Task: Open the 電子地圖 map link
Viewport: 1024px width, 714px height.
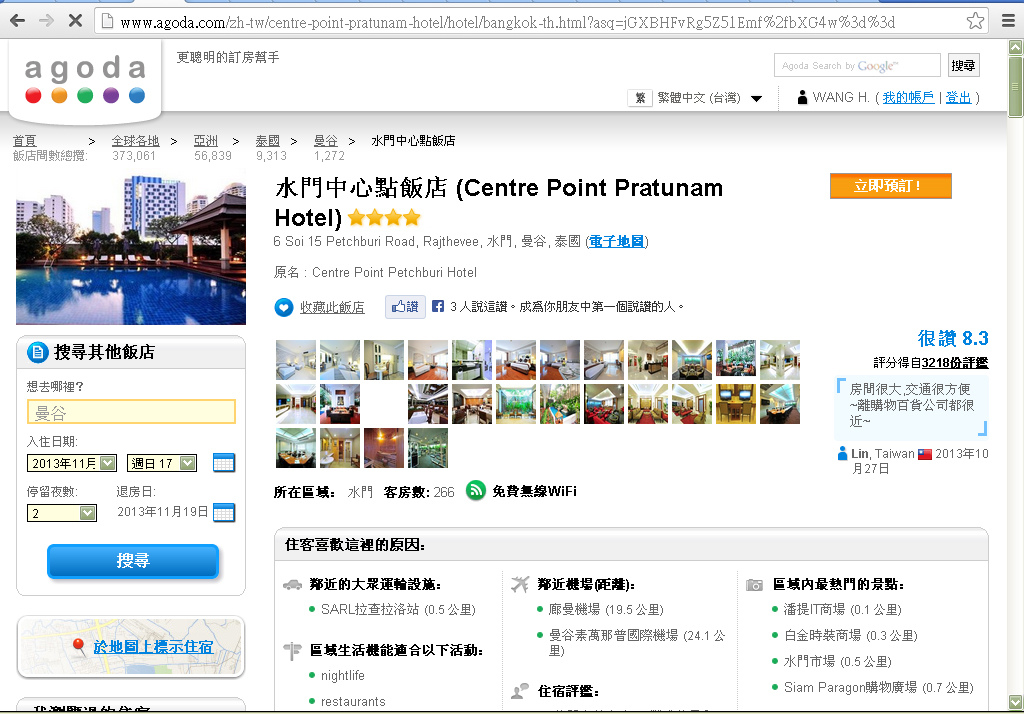Action: click(x=616, y=241)
